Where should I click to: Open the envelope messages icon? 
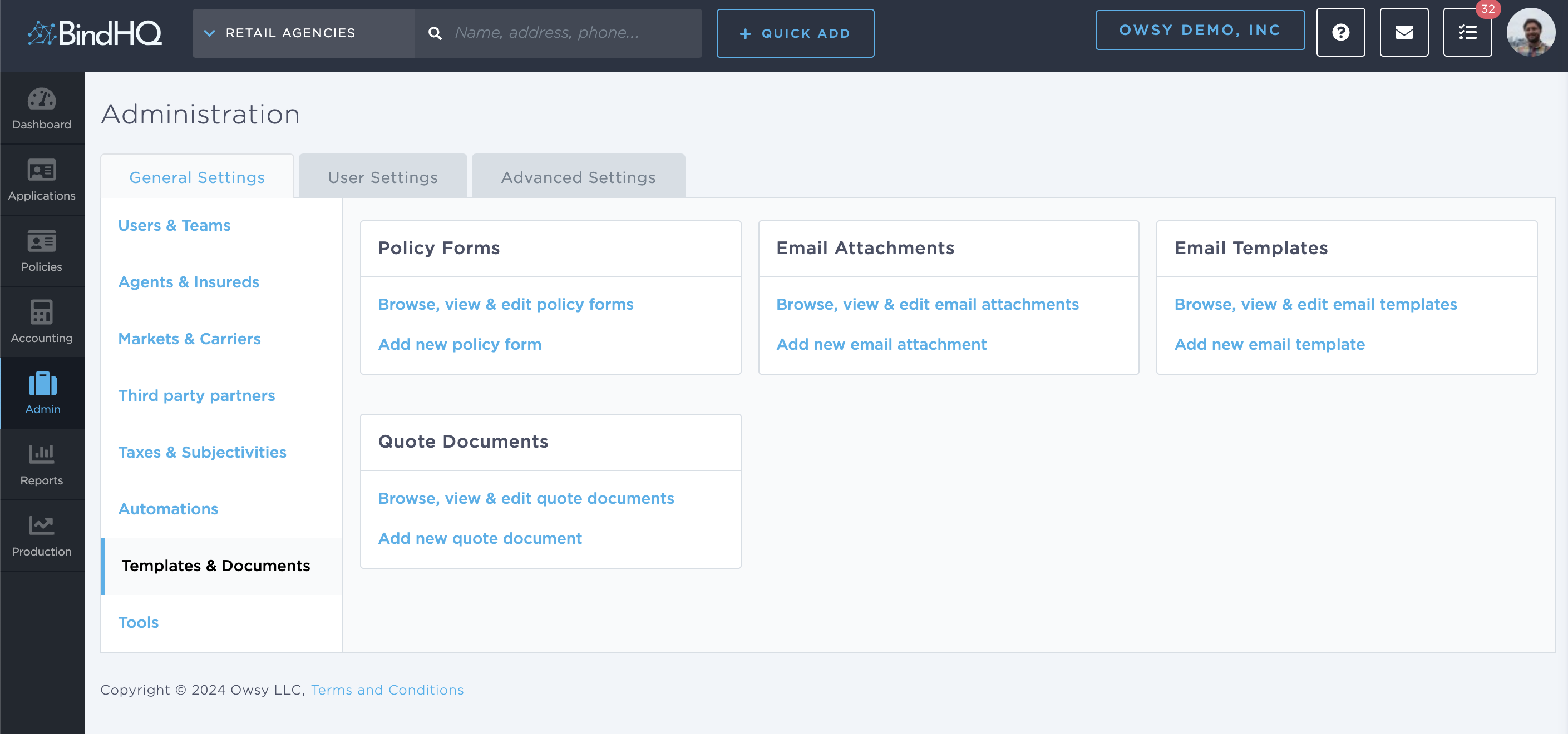pos(1404,32)
